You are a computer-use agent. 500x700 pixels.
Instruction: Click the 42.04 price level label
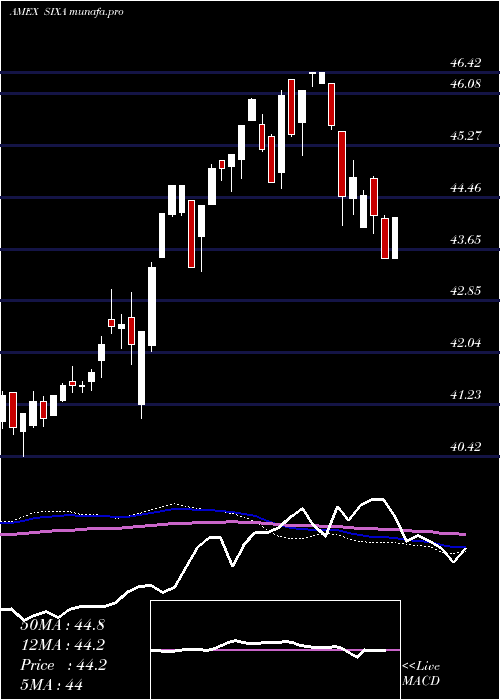(x=466, y=343)
